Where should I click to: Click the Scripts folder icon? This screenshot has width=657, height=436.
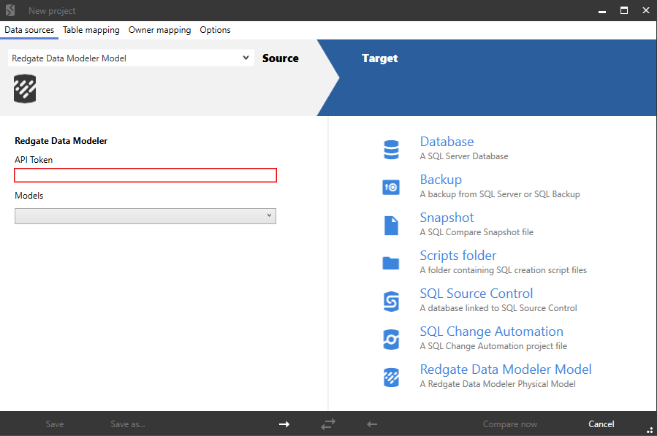(391, 263)
